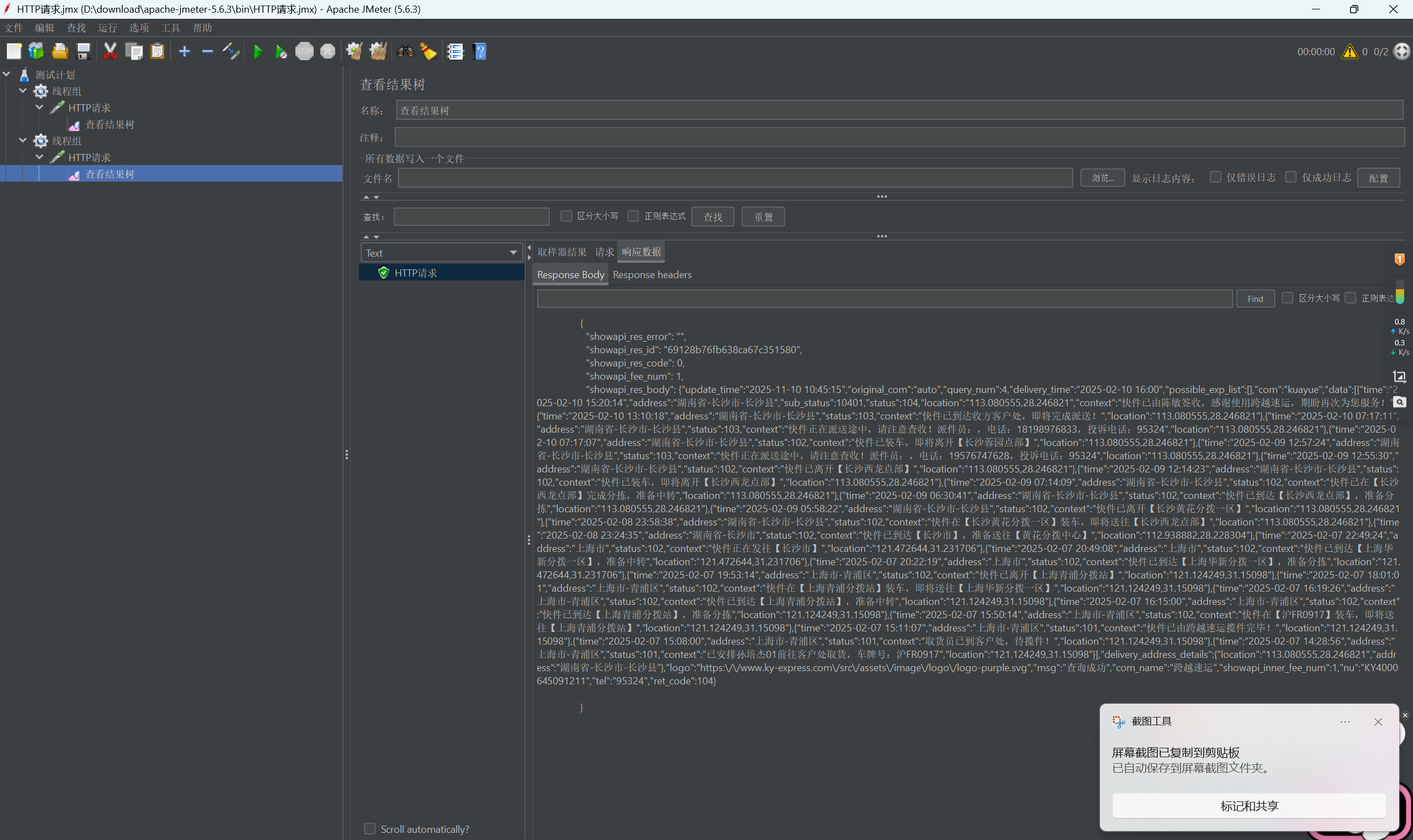Switch to Response headers tab
This screenshot has height=840, width=1413.
(652, 274)
